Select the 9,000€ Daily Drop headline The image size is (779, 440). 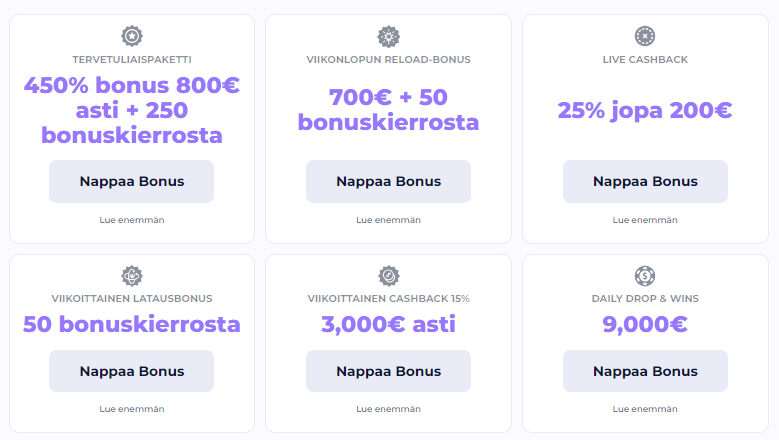tap(645, 325)
